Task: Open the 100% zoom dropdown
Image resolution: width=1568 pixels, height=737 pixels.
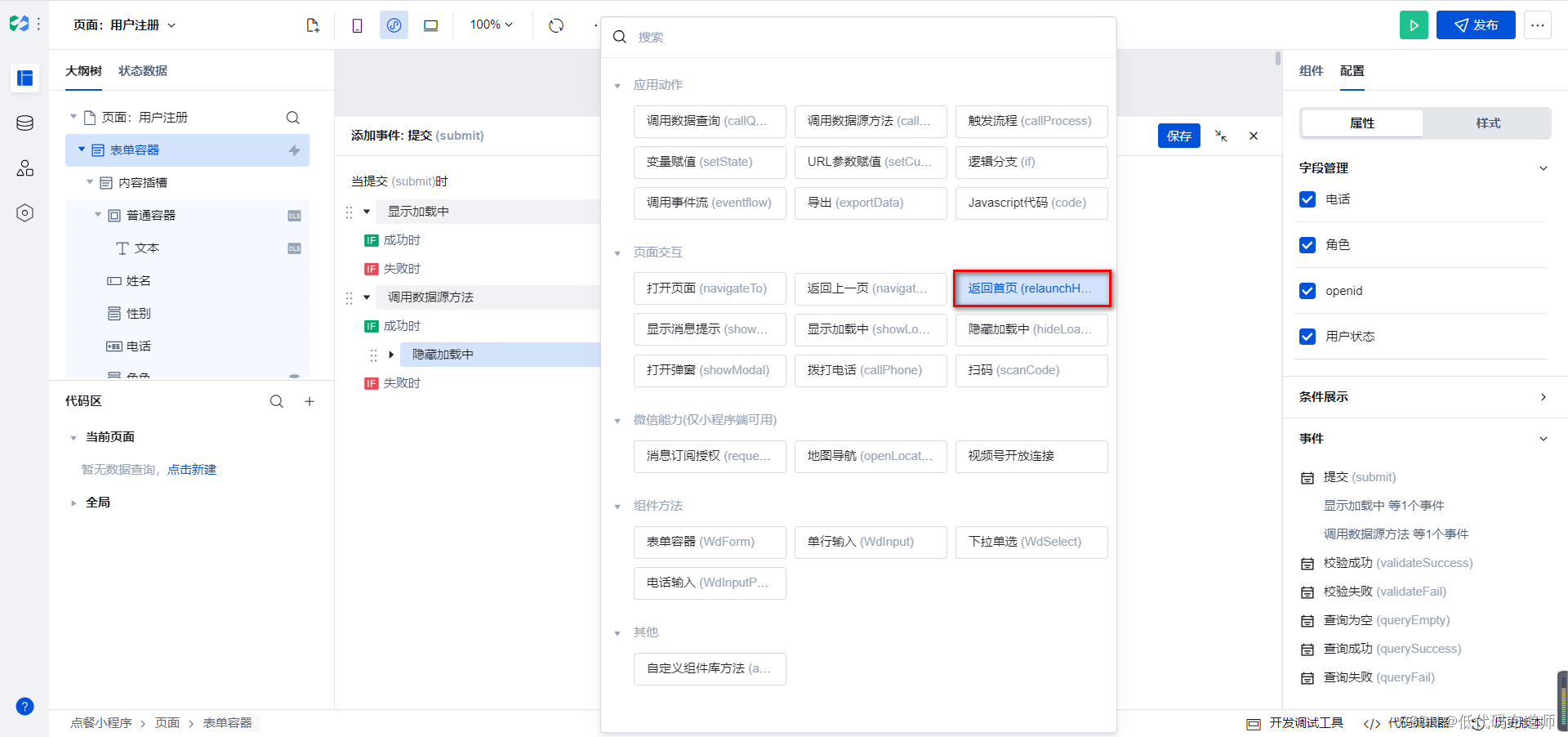Action: pyautogui.click(x=491, y=25)
